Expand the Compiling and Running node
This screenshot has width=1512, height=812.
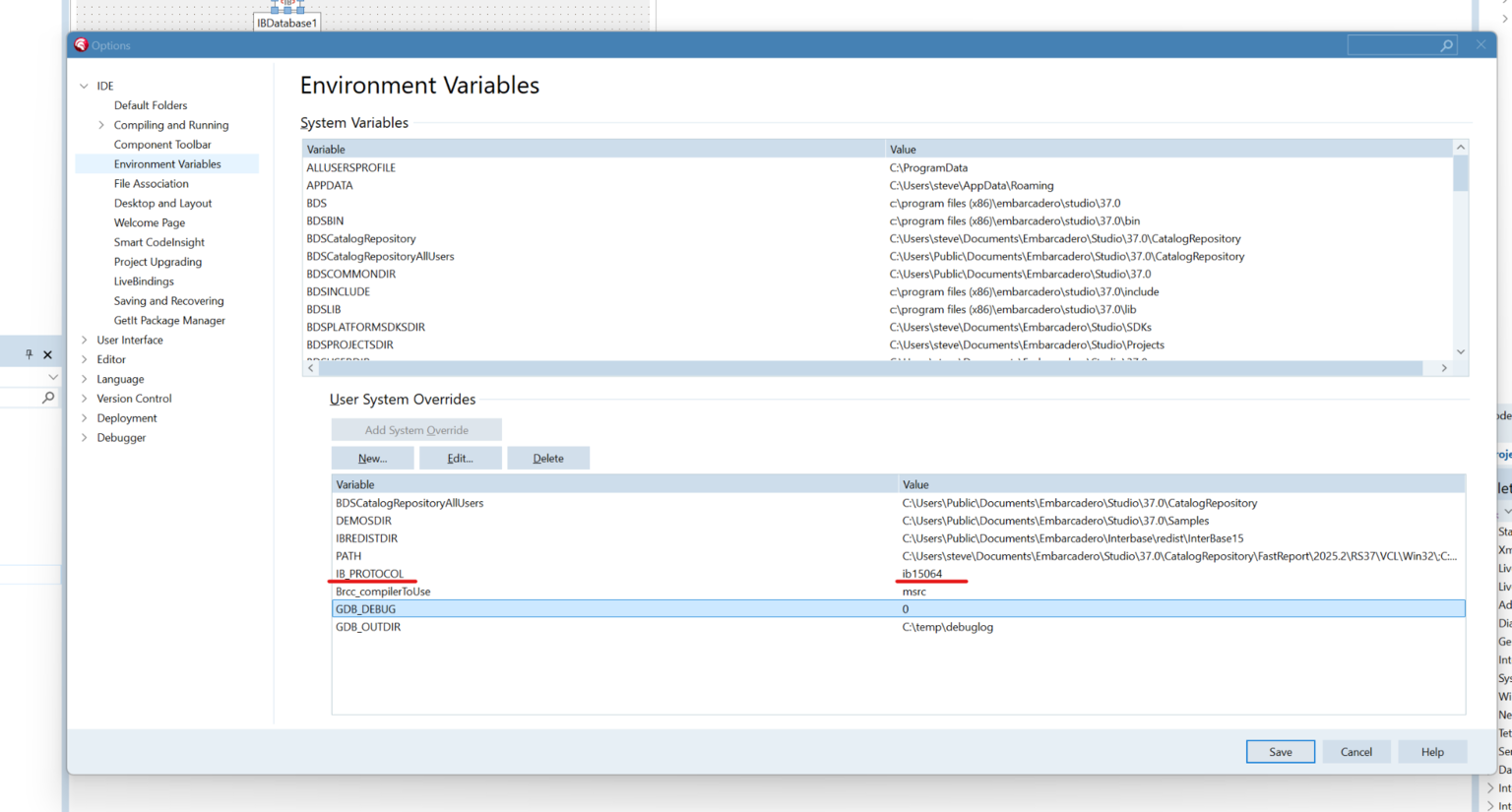click(x=101, y=125)
